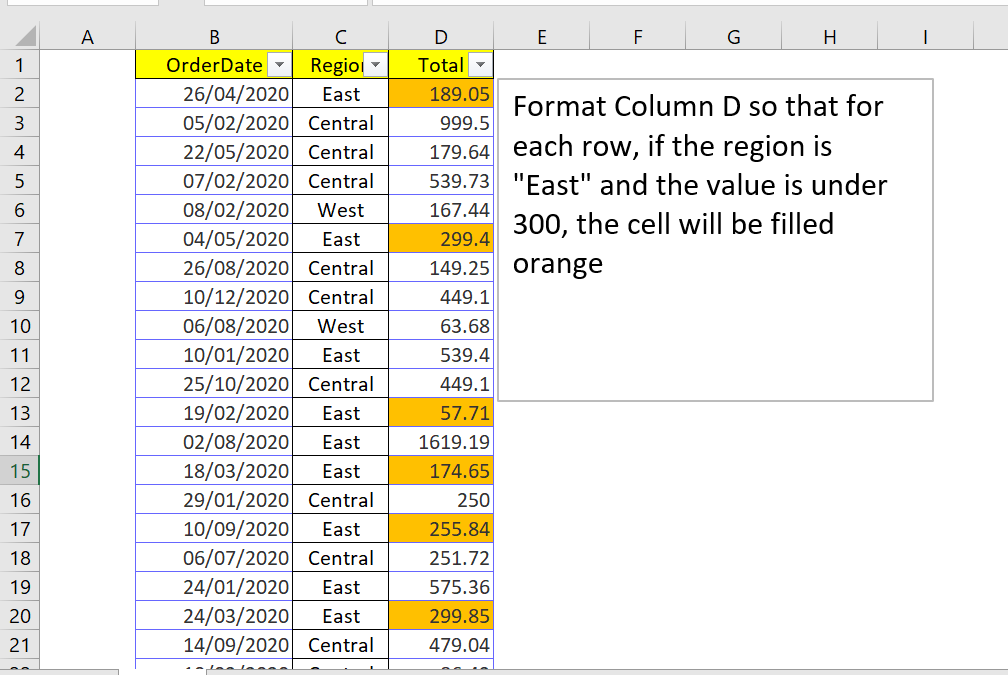
Task: Select column H header
Action: point(829,37)
